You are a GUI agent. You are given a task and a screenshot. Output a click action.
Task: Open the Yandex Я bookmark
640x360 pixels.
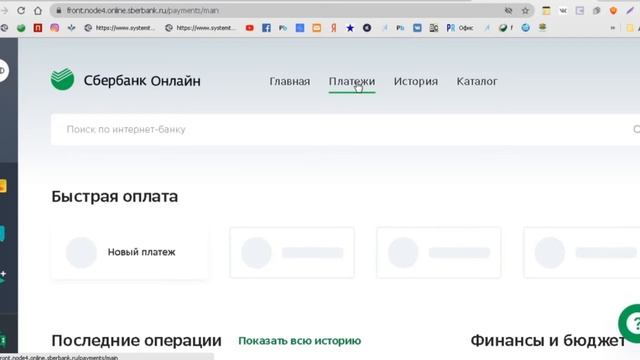coord(333,28)
